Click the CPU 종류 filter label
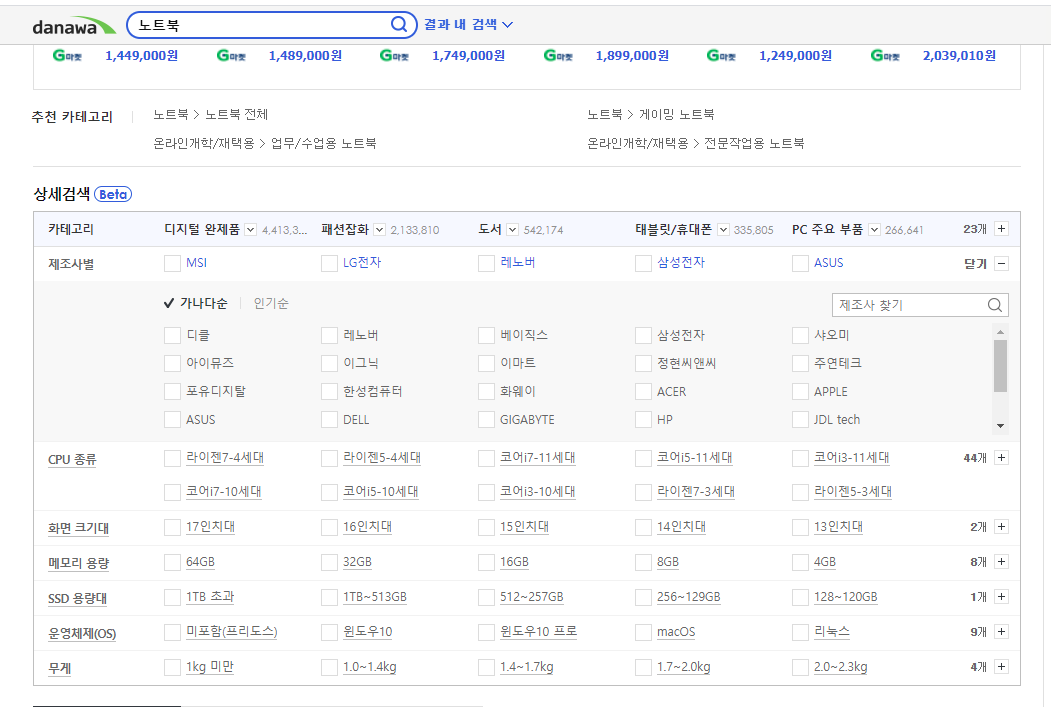The image size is (1051, 707). tap(72, 460)
